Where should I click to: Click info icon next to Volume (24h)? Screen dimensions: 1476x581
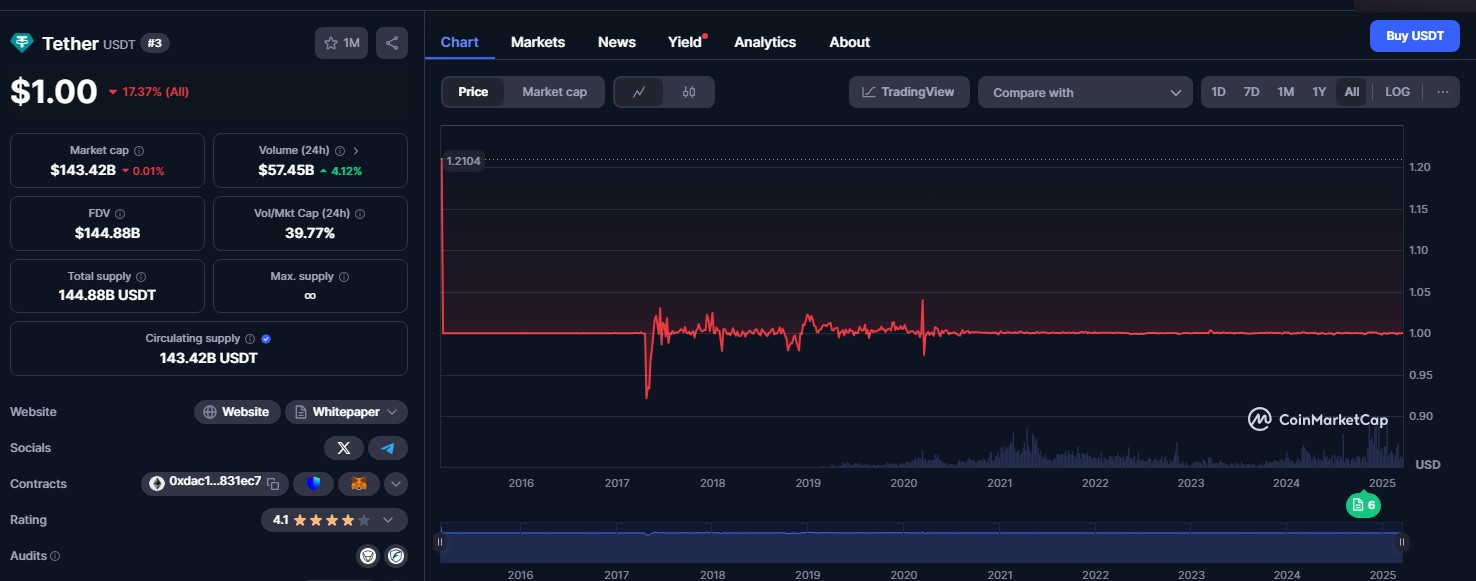pyautogui.click(x=340, y=150)
